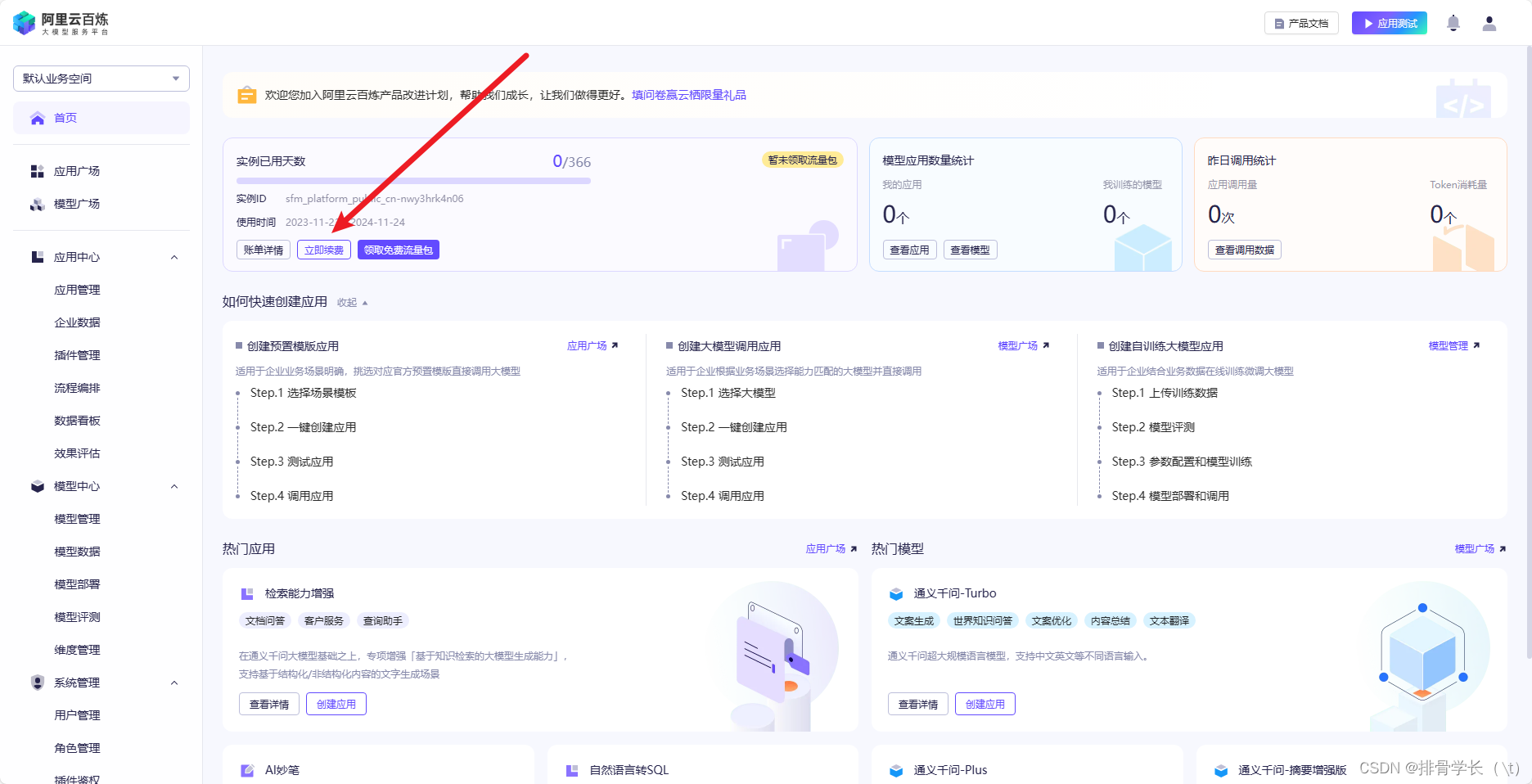Open 模型广场 link beside 热门模型

(x=1480, y=549)
